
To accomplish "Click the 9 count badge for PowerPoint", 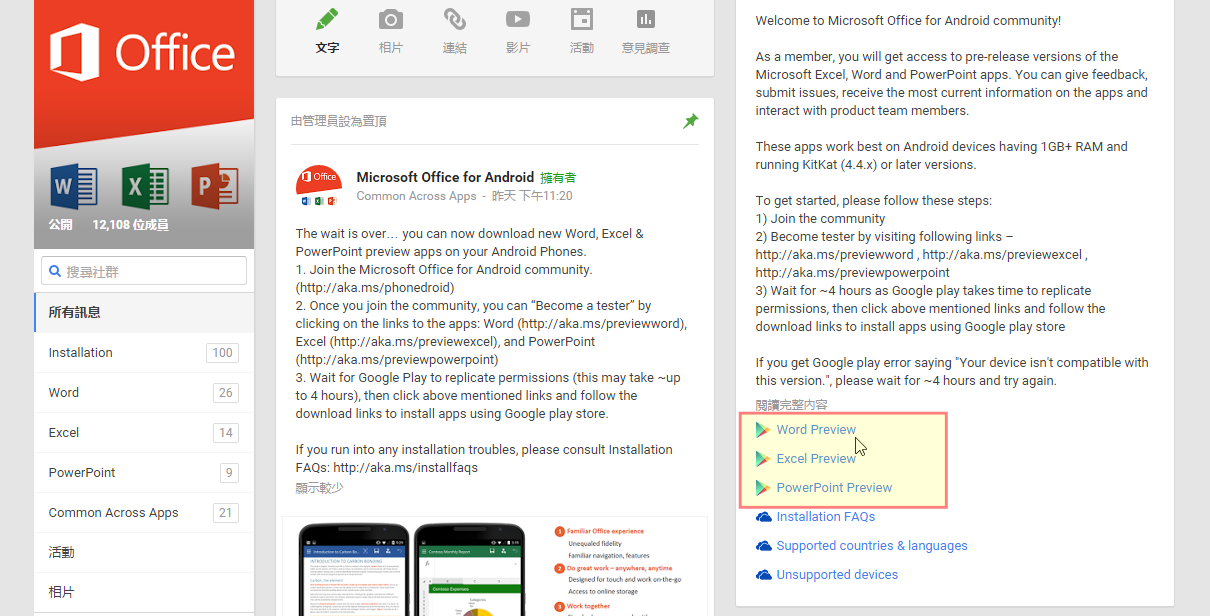I will coord(229,472).
